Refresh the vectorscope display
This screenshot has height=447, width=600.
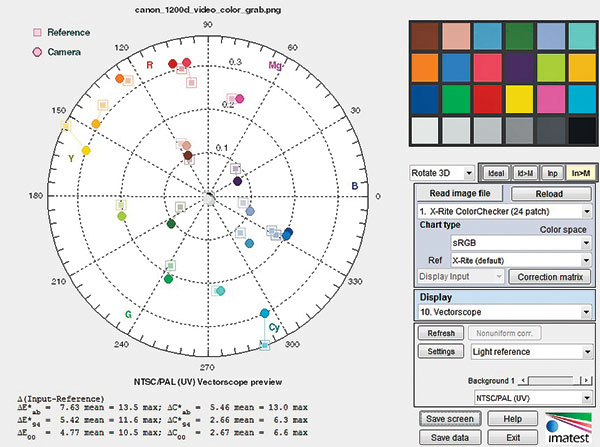coord(441,333)
